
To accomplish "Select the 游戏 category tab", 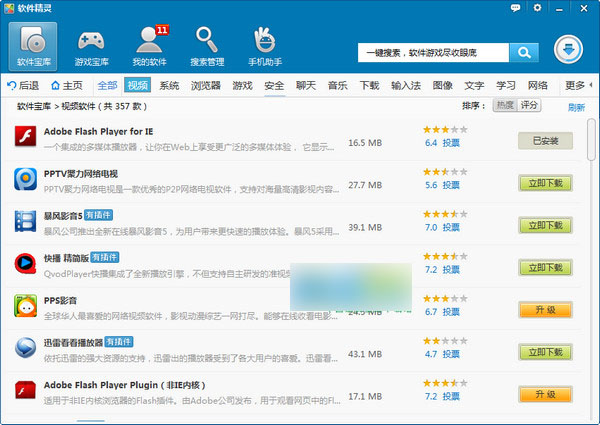I will click(x=243, y=85).
